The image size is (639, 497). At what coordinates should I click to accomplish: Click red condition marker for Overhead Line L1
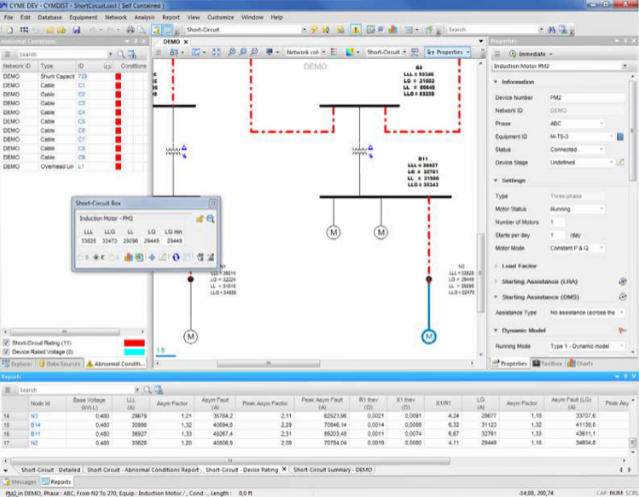tap(118, 166)
